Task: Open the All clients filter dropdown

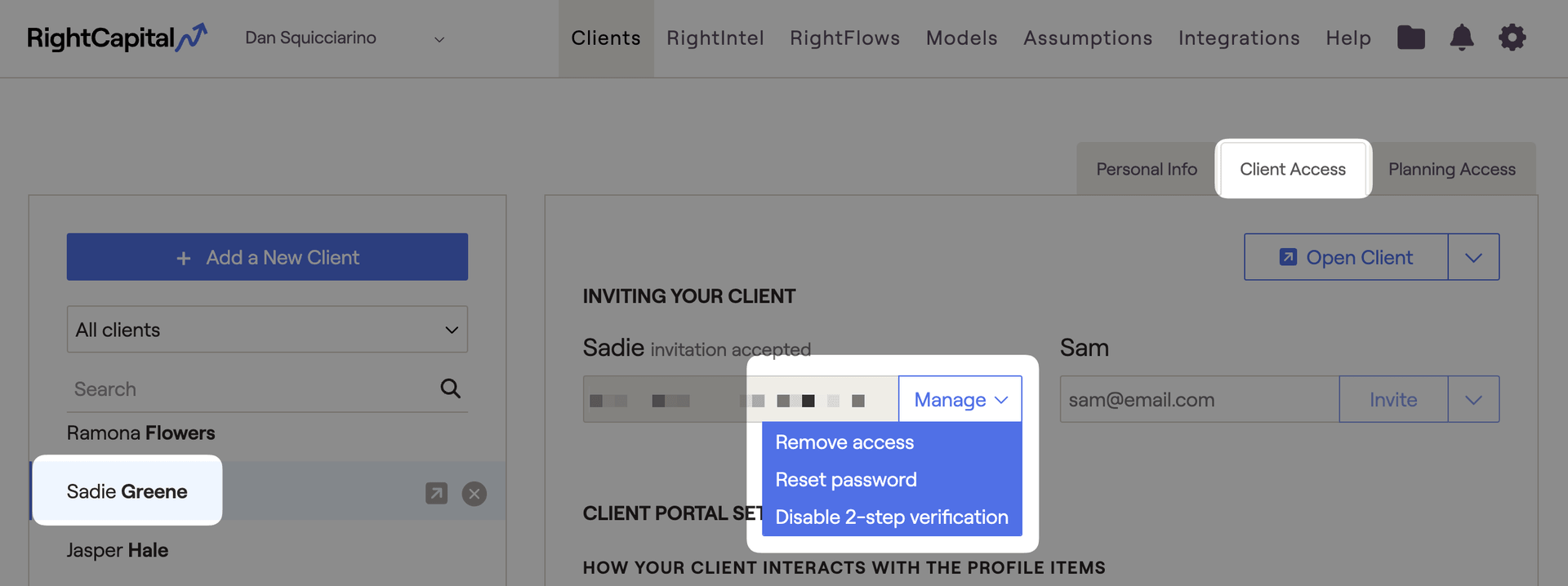Action: [267, 330]
